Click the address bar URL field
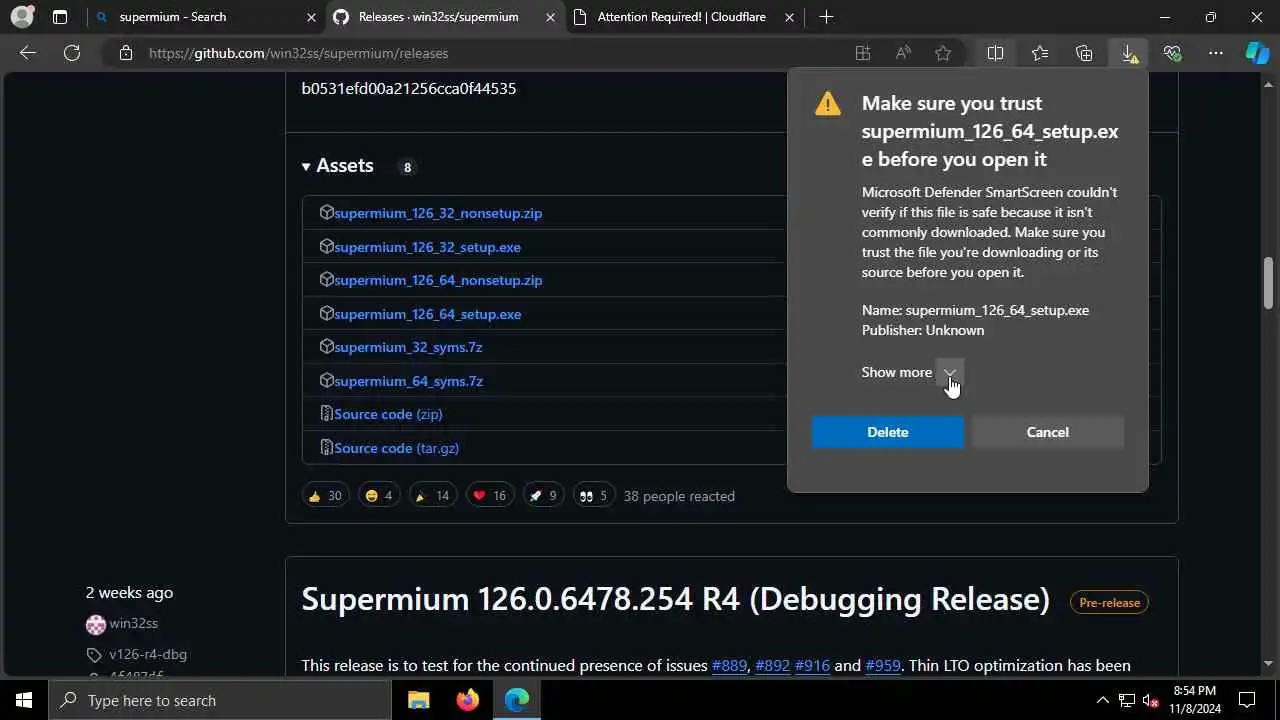This screenshot has width=1280, height=720. 480,53
